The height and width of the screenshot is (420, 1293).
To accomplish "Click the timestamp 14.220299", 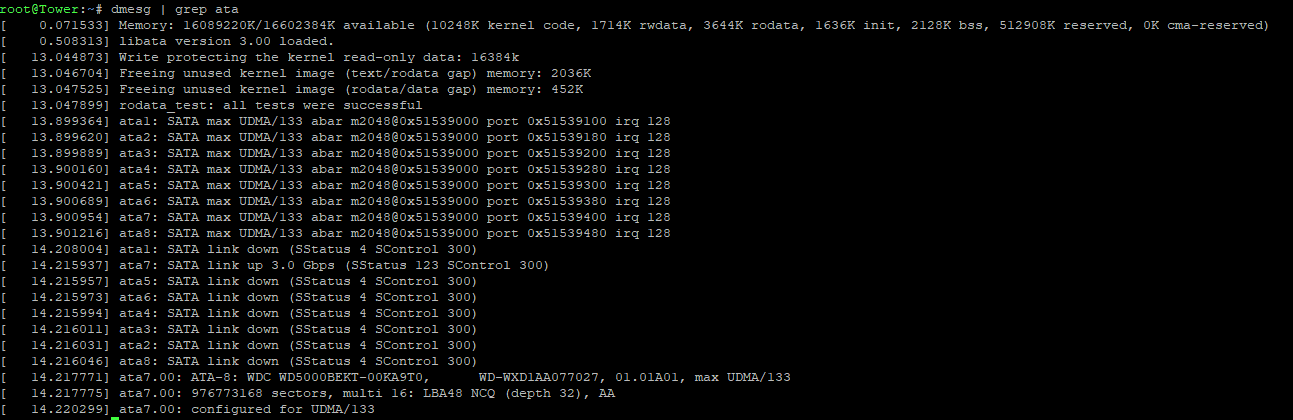I will click(x=69, y=409).
